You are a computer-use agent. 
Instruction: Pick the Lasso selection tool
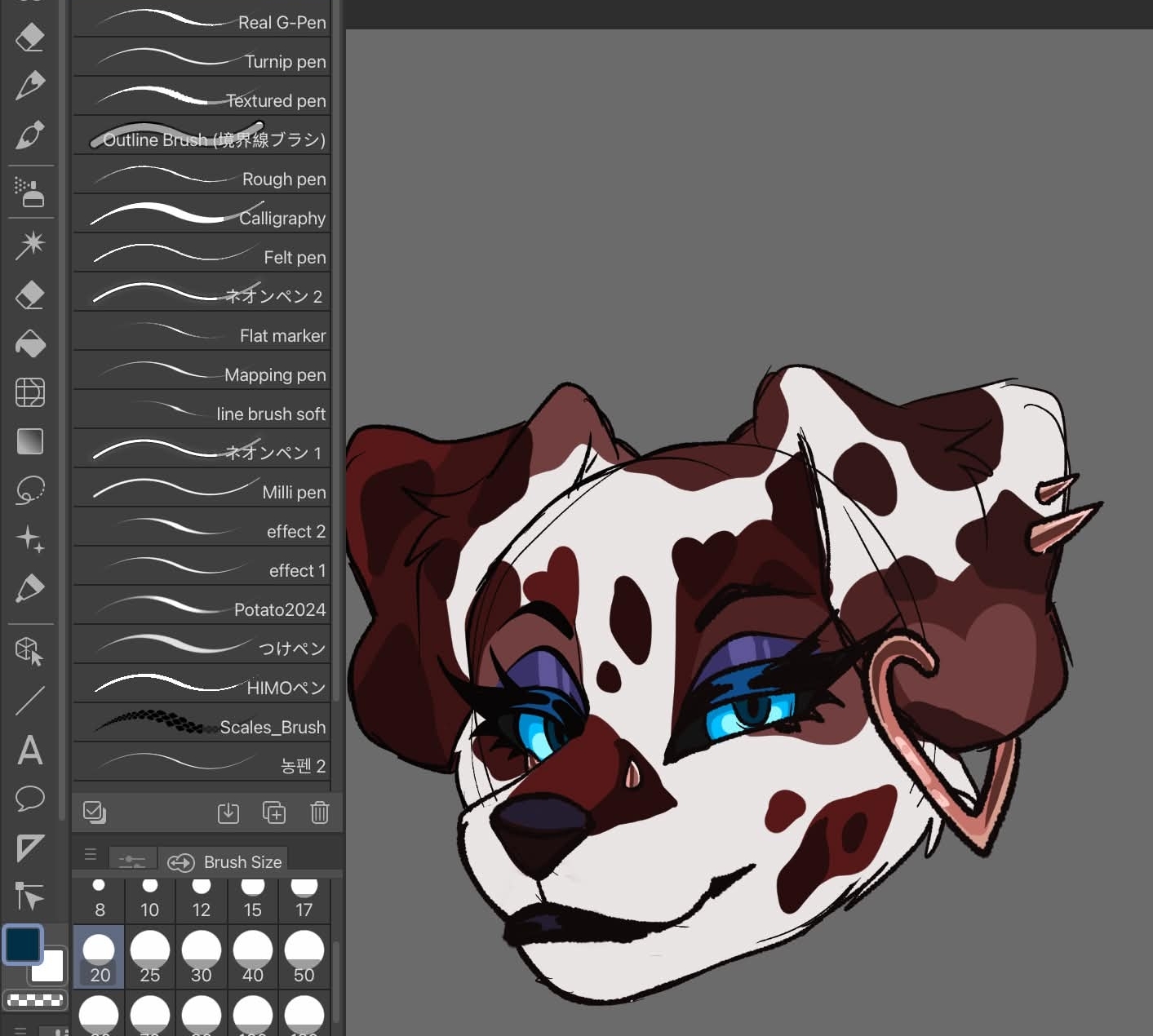pyautogui.click(x=30, y=490)
